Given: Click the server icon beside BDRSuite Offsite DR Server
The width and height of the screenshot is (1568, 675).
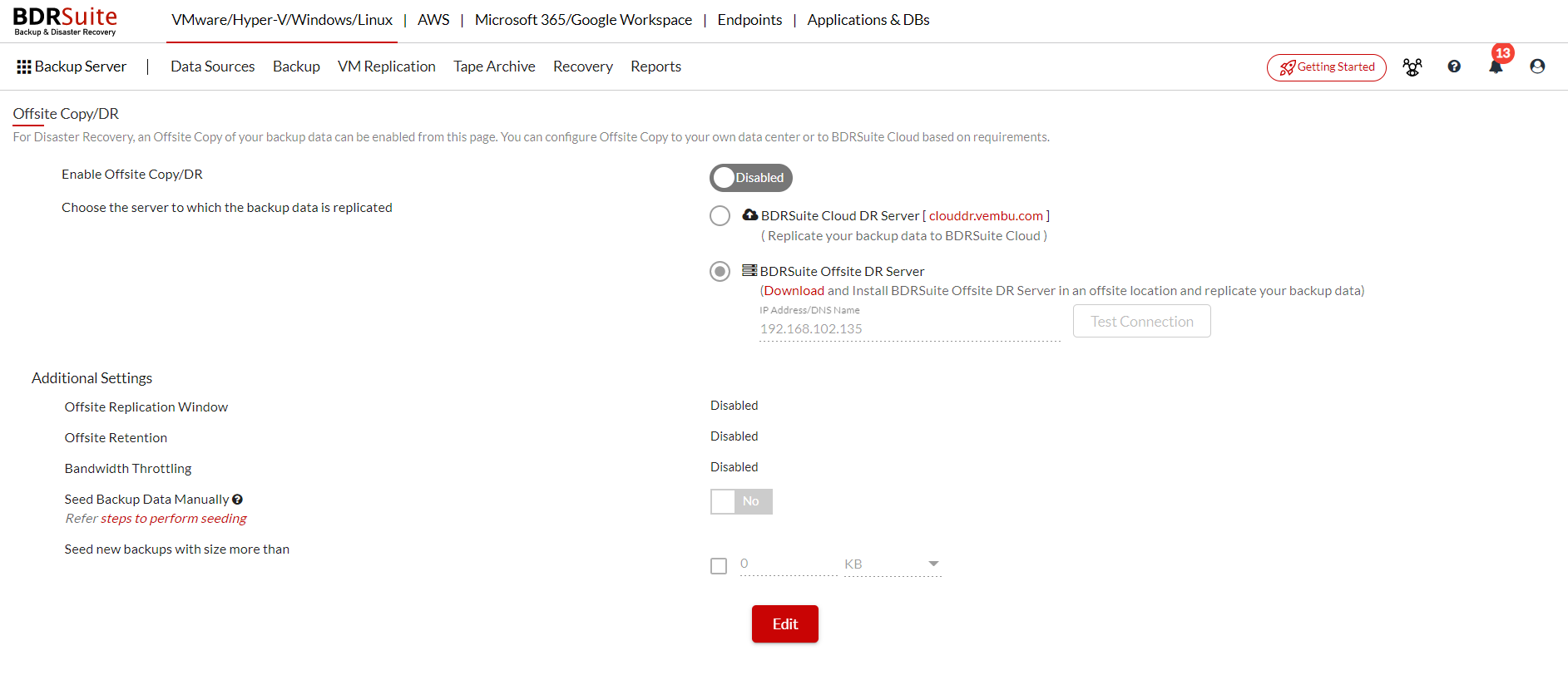Looking at the screenshot, I should (x=749, y=270).
